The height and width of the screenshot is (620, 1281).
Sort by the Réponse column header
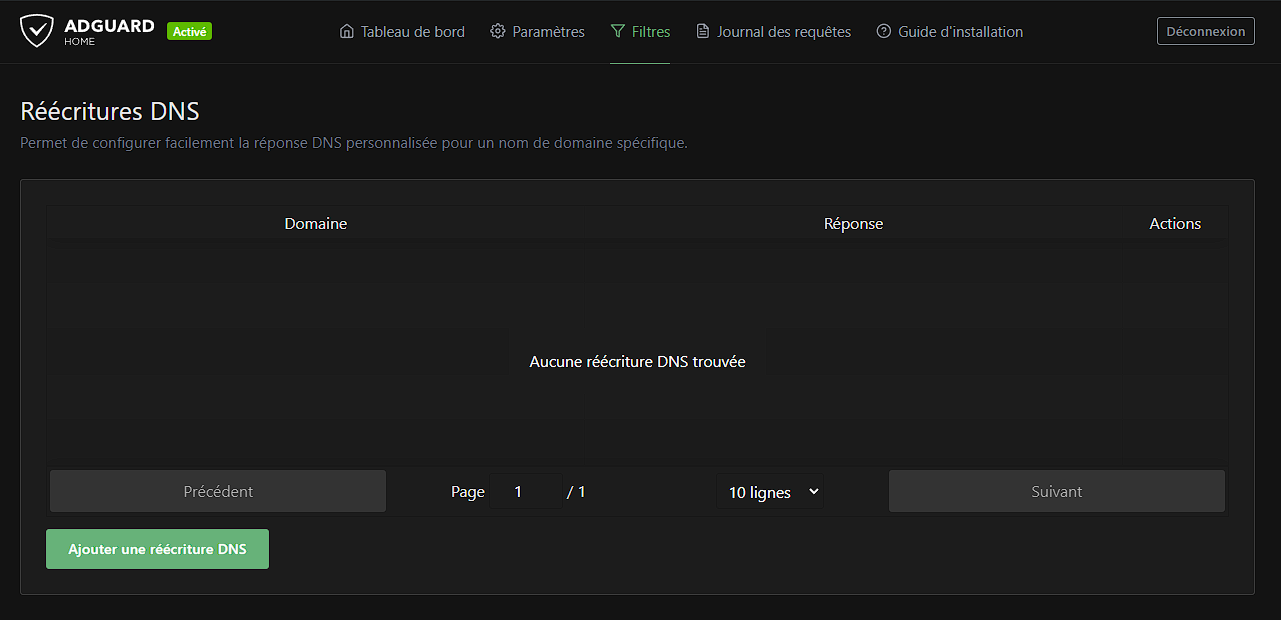(853, 223)
